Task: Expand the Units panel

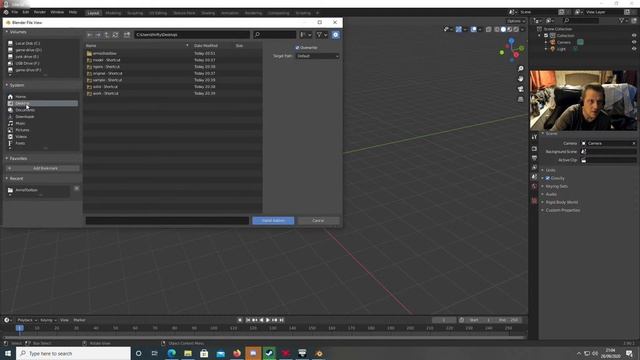Action: [551, 170]
